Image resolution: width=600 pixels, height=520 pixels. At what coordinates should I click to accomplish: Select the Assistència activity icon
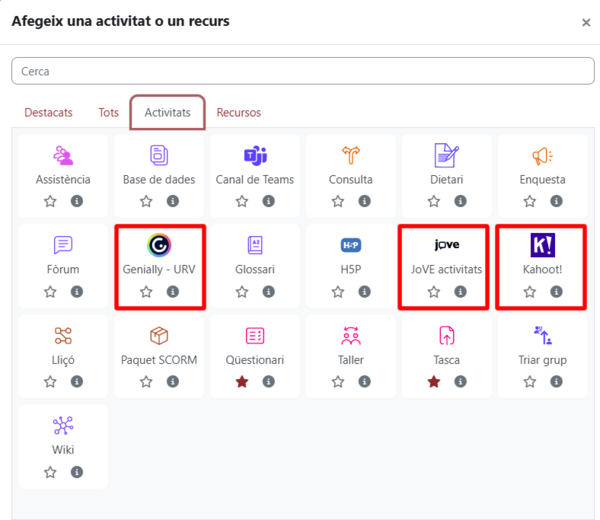click(x=63, y=156)
